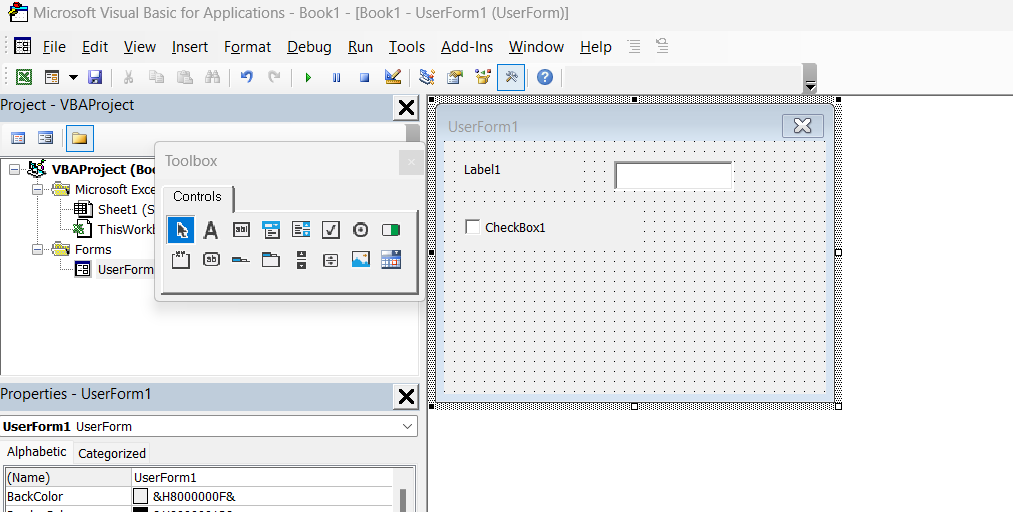The width and height of the screenshot is (1013, 512).
Task: Select UserForm1 in Forms folder
Action: [115, 269]
